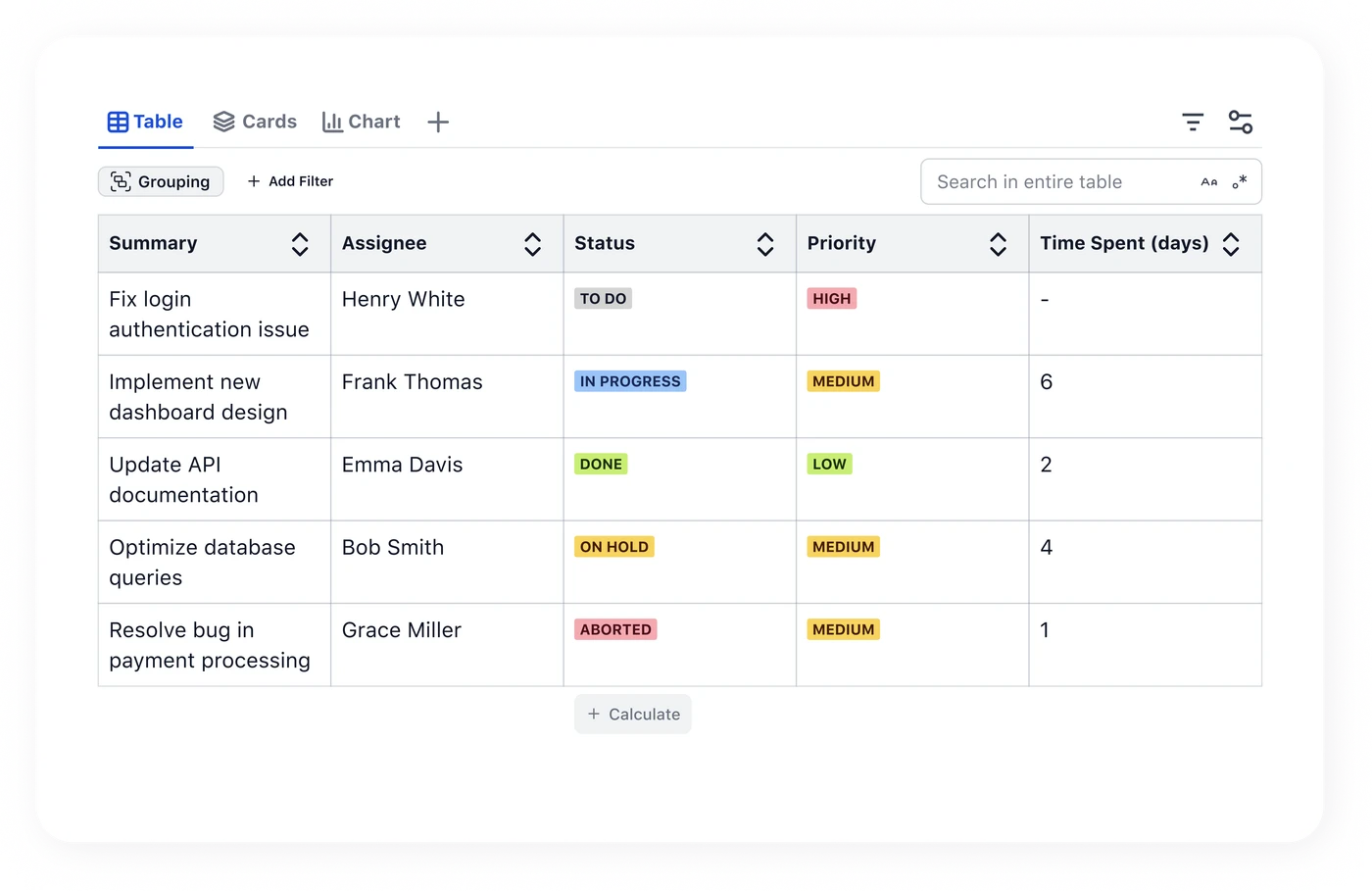The image size is (1372, 891).
Task: Sort by the Status column arrows
Action: pos(765,244)
